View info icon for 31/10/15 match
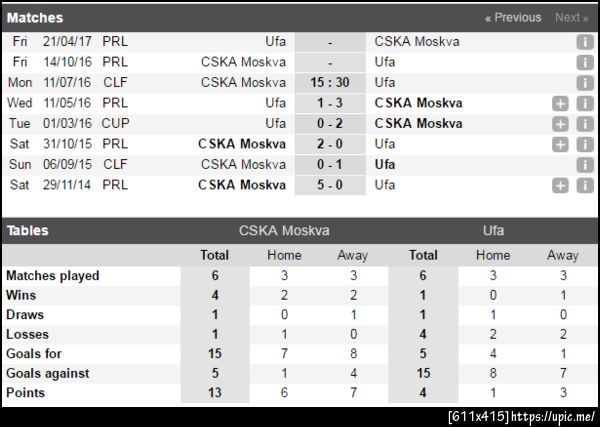 pos(585,144)
